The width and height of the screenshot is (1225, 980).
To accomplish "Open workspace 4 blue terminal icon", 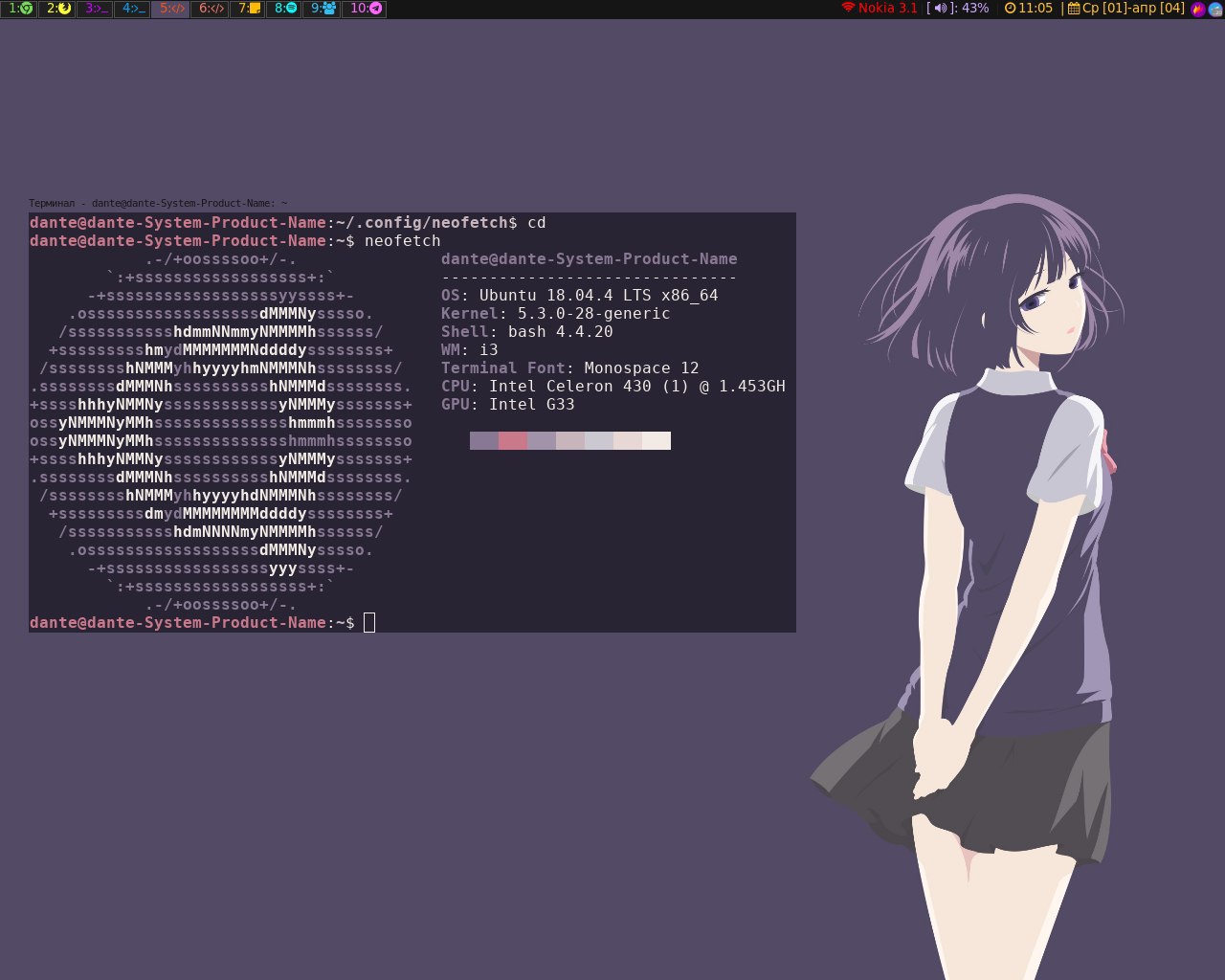I will pos(132,9).
